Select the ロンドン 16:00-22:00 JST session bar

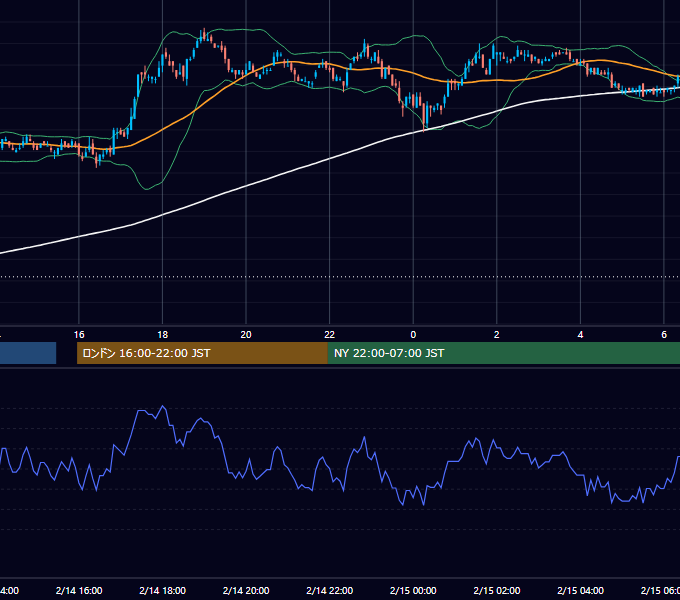202,353
